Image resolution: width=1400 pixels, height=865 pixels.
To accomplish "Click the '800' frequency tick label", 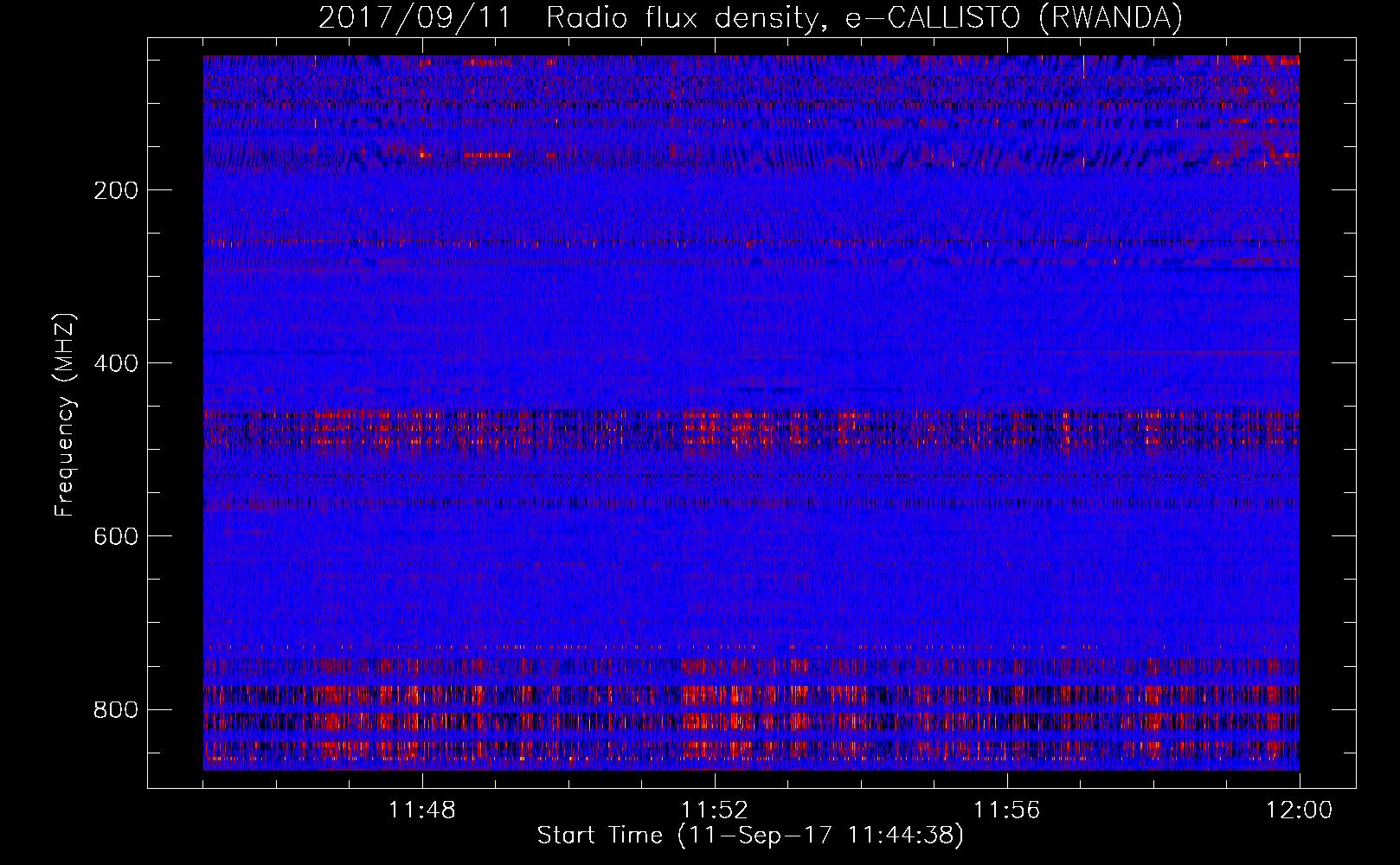I will [116, 709].
